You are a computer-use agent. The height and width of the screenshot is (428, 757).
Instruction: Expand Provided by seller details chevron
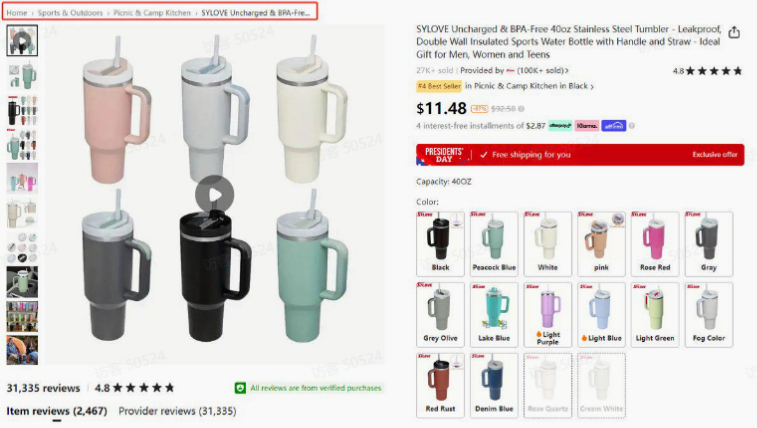click(x=567, y=71)
